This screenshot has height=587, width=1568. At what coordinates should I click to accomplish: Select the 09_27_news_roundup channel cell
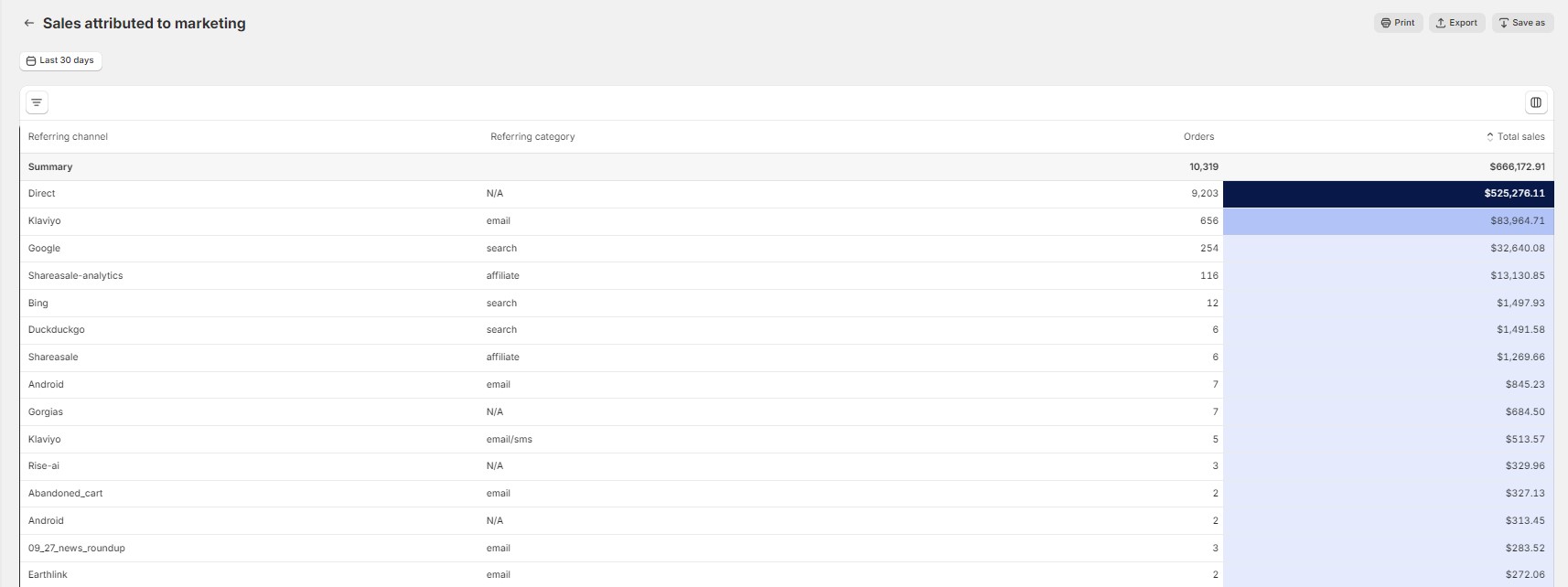(x=76, y=548)
